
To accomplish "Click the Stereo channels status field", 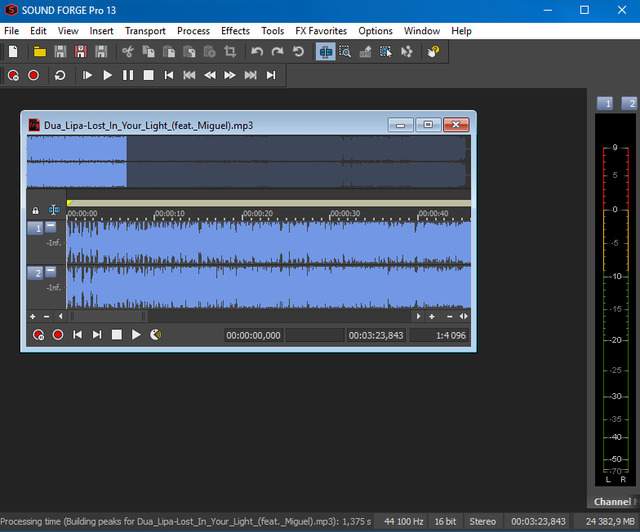I will coord(482,521).
